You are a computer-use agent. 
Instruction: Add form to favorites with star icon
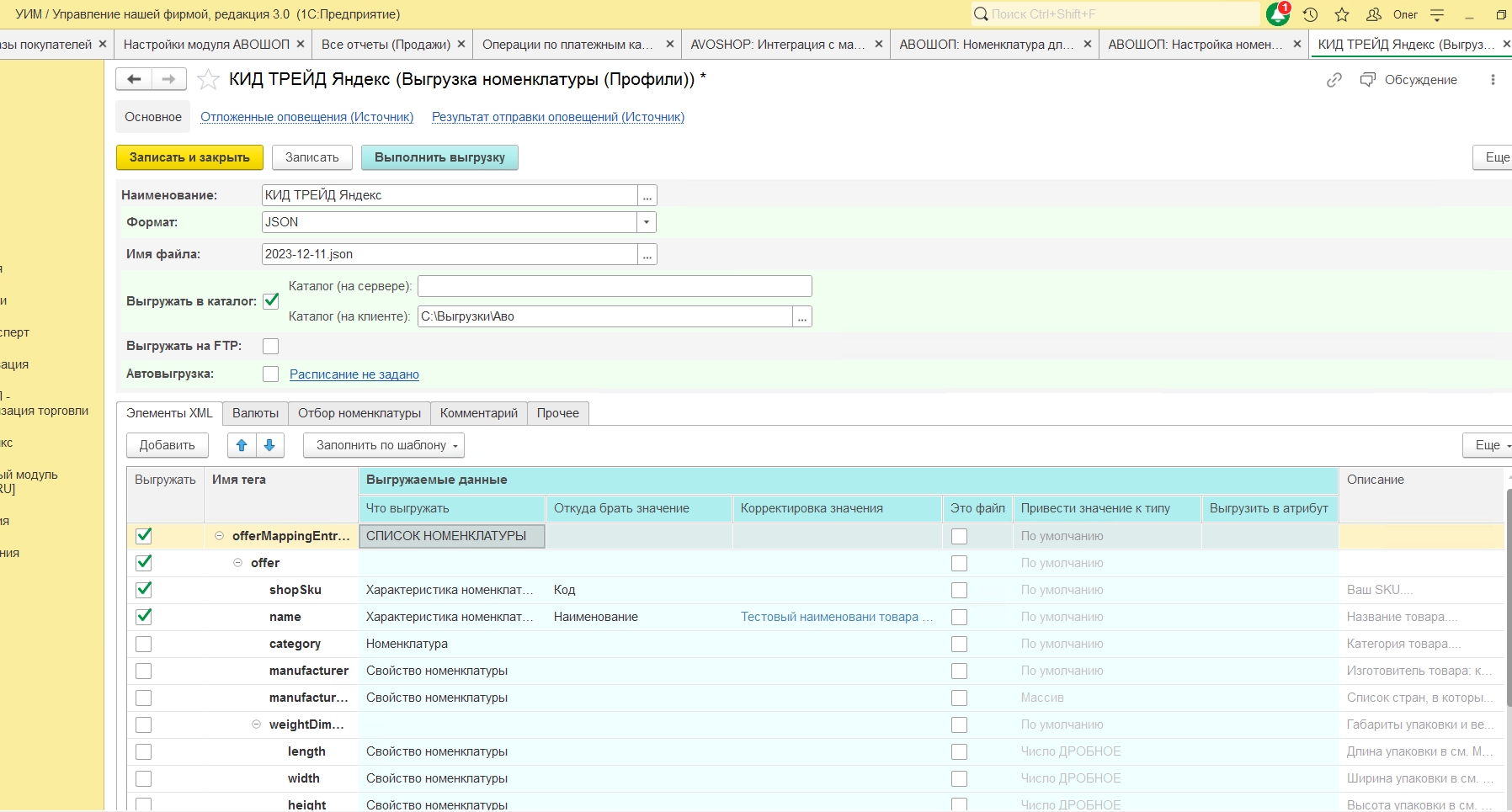pyautogui.click(x=208, y=80)
